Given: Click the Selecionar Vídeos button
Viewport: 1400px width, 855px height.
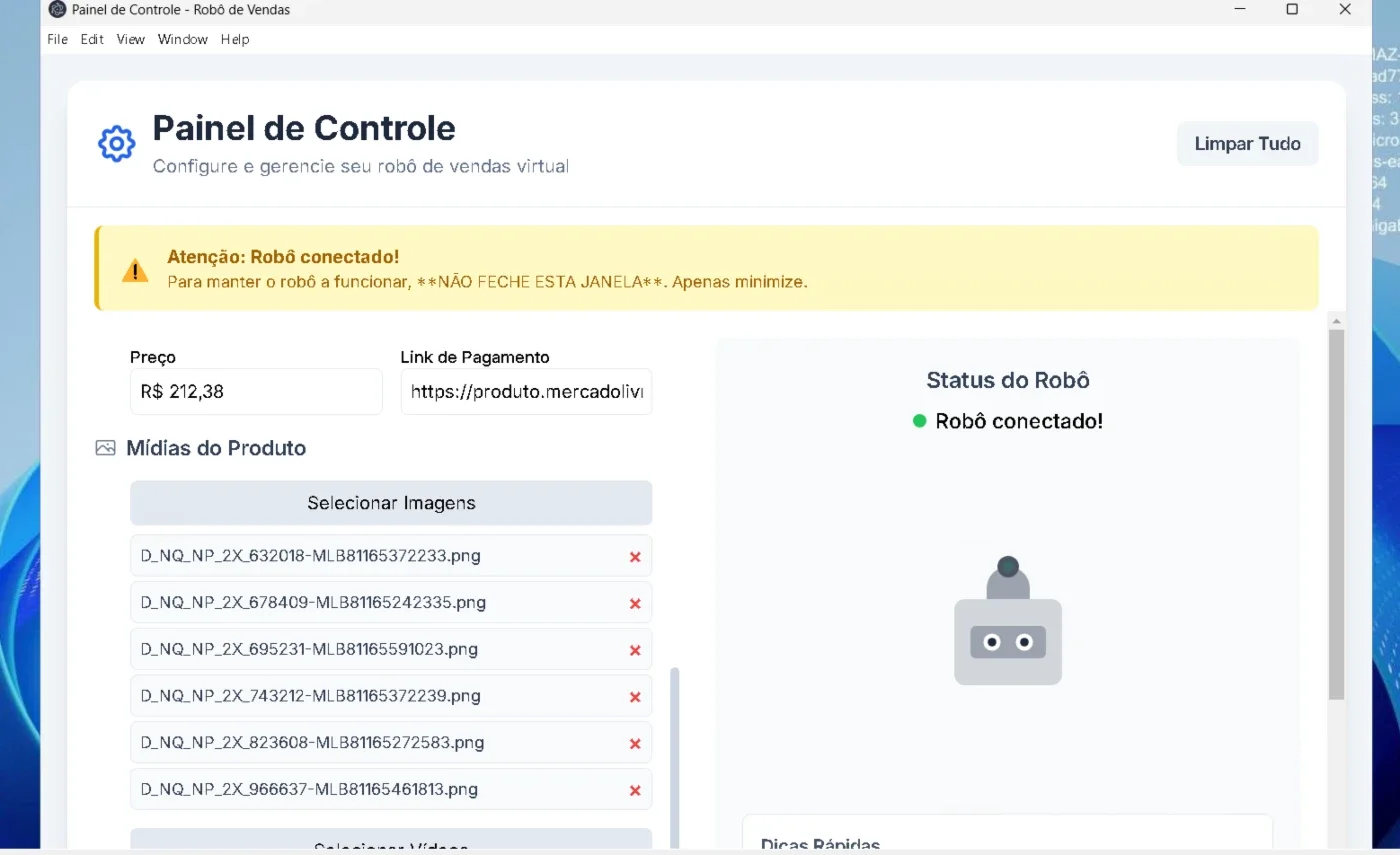Looking at the screenshot, I should tap(391, 842).
